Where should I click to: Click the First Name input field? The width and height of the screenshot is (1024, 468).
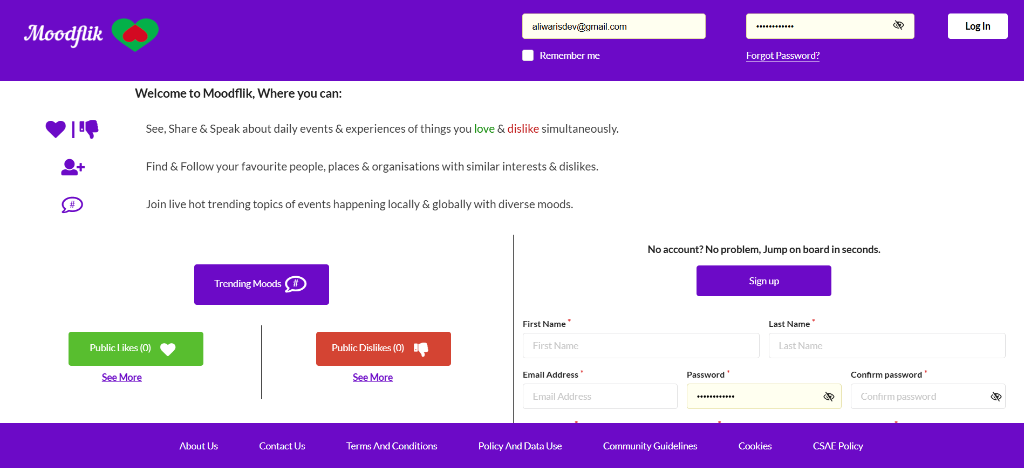point(641,345)
